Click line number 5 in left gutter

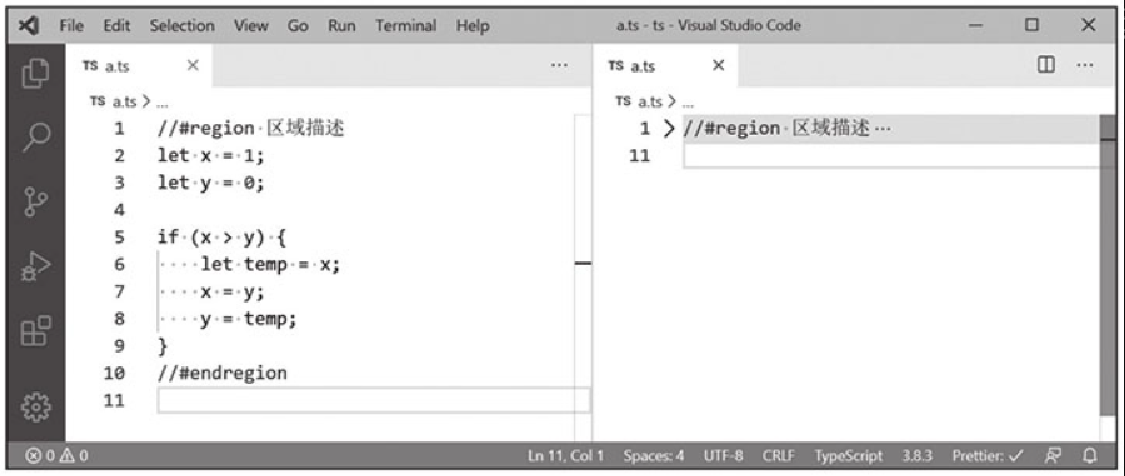(x=119, y=237)
